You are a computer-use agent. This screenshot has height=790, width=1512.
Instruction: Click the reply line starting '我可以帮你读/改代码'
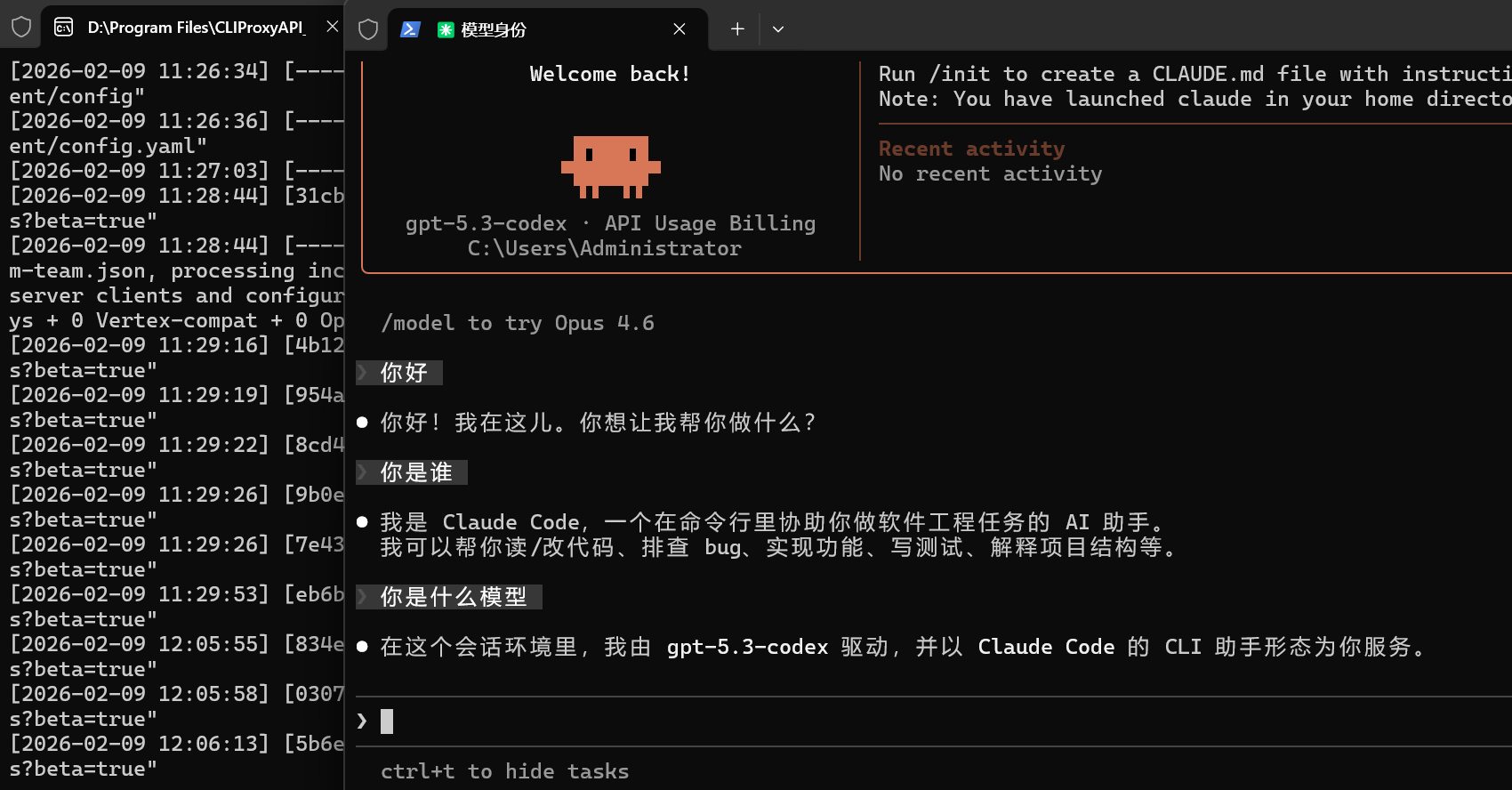tap(778, 547)
